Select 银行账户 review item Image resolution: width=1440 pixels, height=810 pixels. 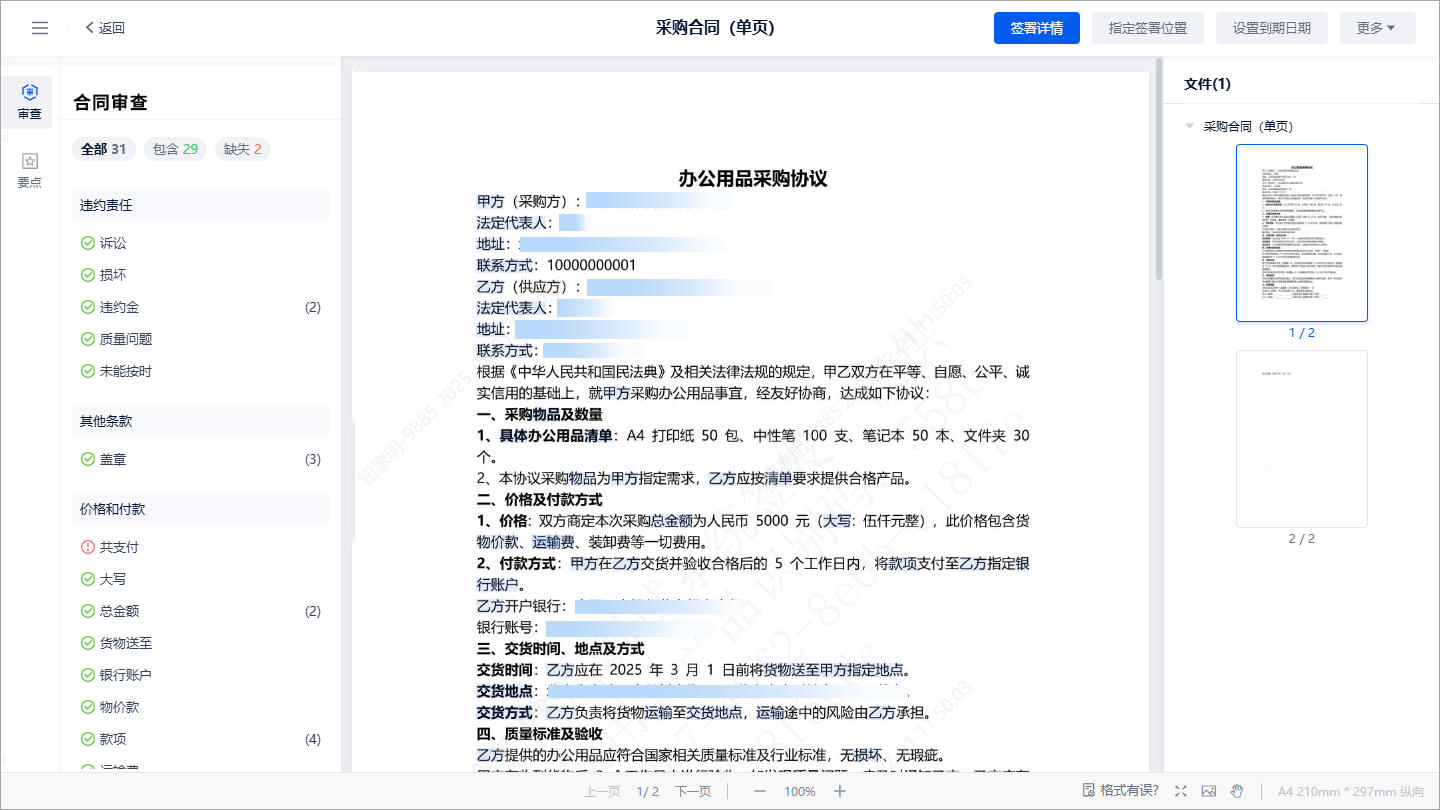click(200, 675)
